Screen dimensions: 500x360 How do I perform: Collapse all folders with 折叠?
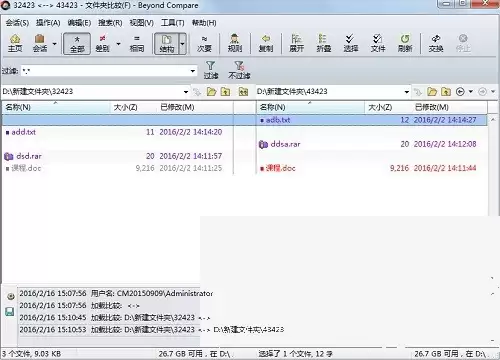point(323,43)
